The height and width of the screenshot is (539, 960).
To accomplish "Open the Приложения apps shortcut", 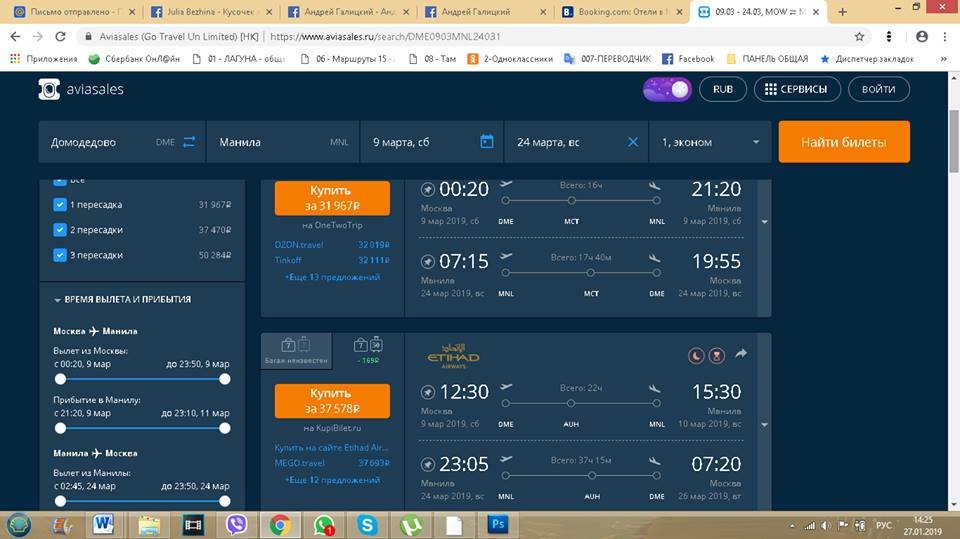I will point(44,59).
